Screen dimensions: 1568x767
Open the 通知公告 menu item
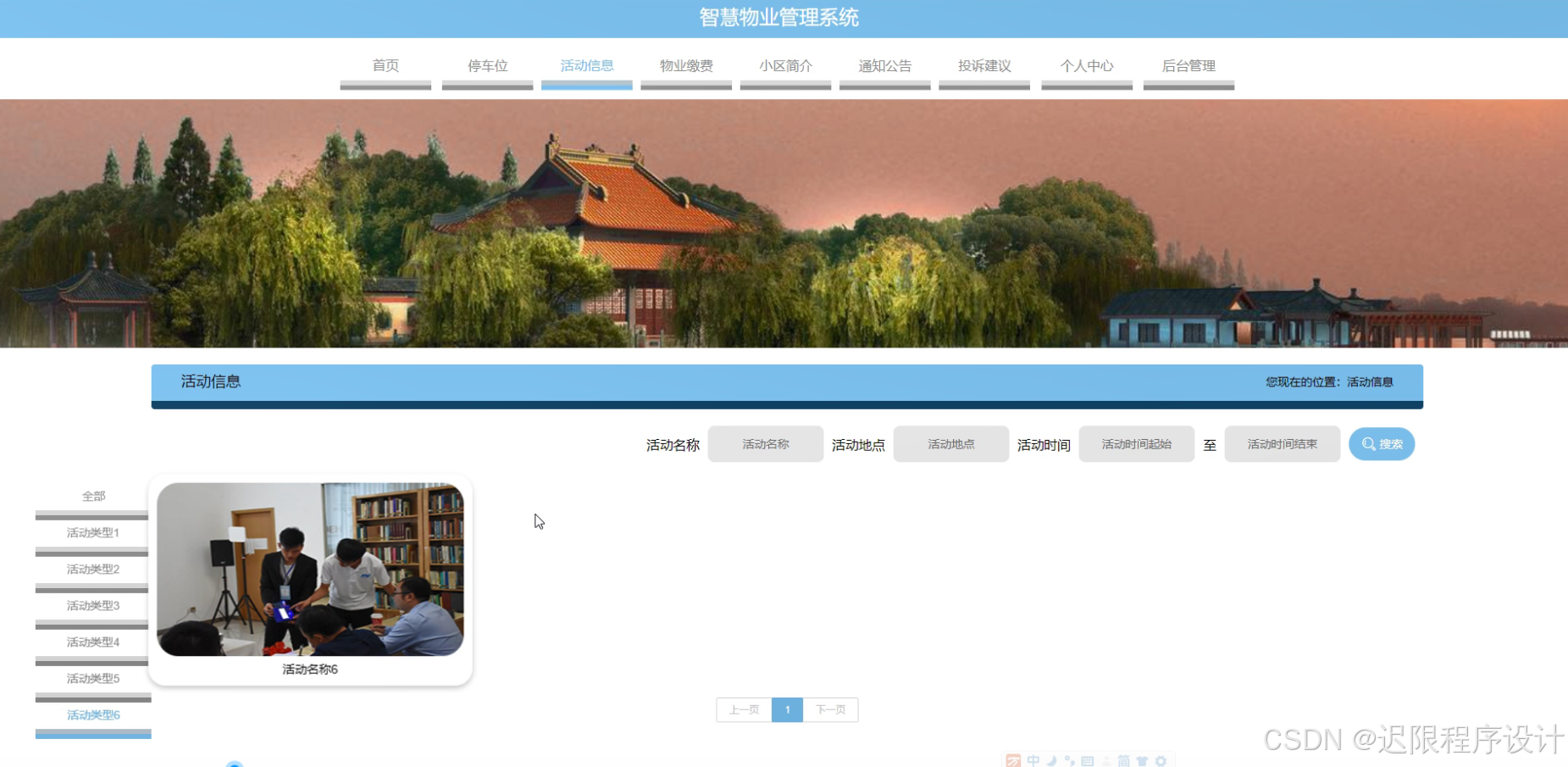(x=884, y=66)
